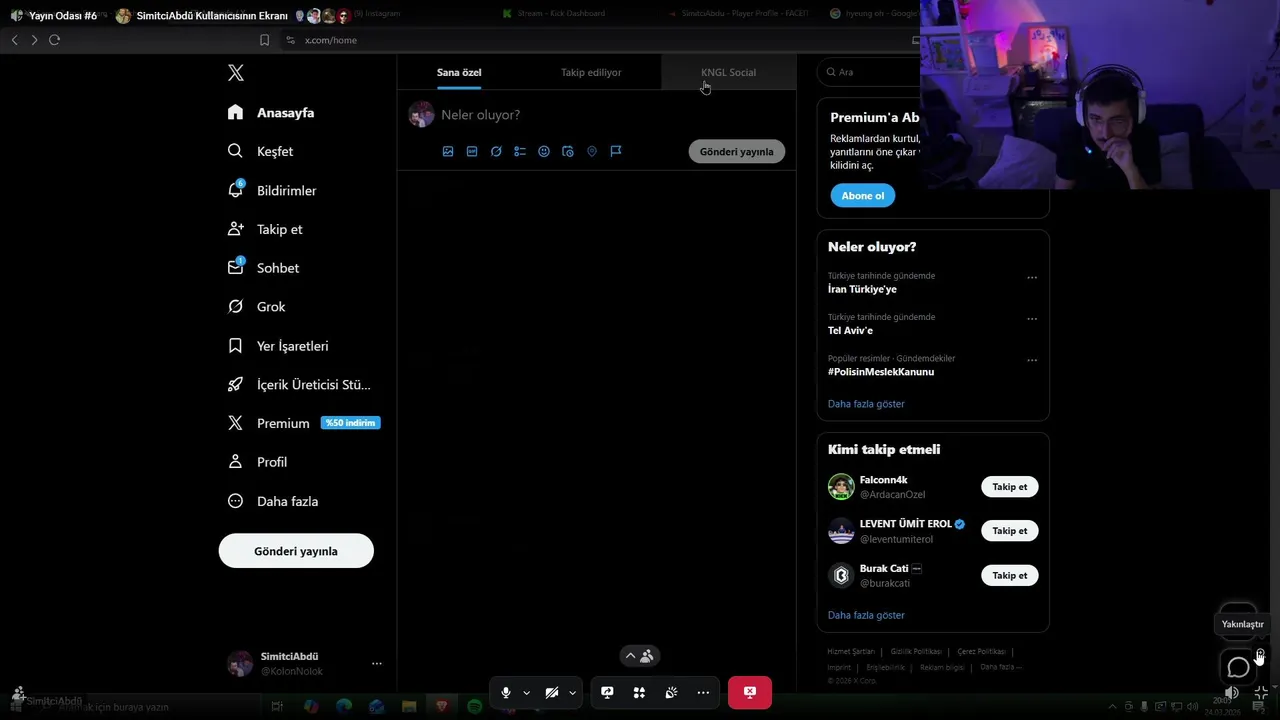Toggle camera in call bar
The height and width of the screenshot is (720, 1280).
tap(552, 692)
